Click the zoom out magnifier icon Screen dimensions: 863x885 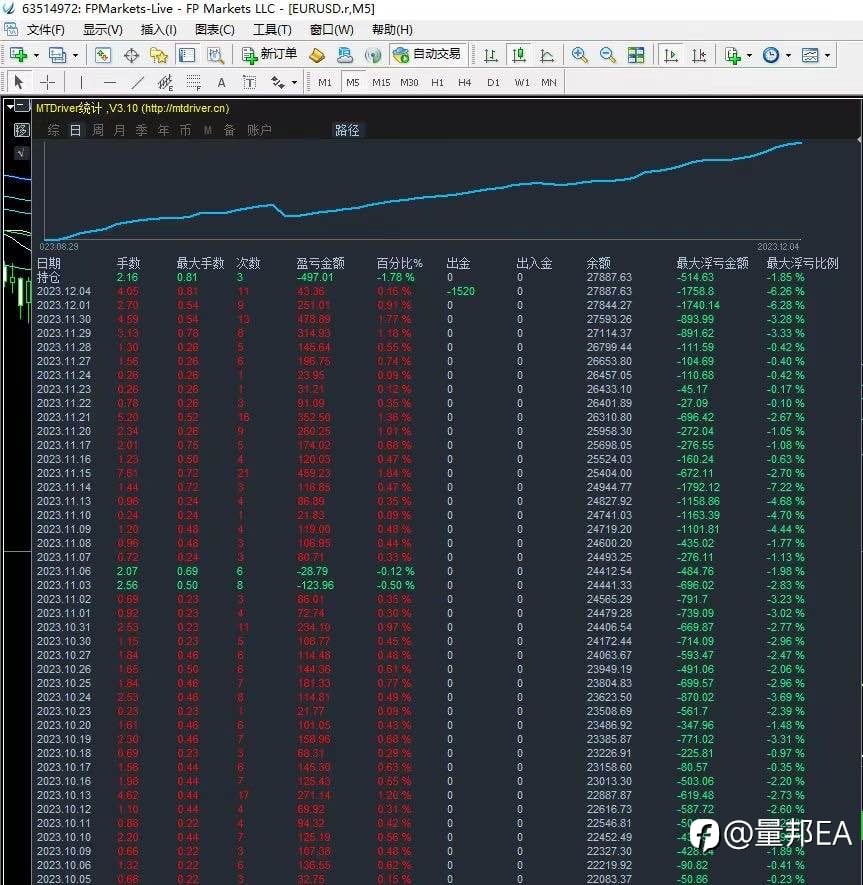[607, 55]
